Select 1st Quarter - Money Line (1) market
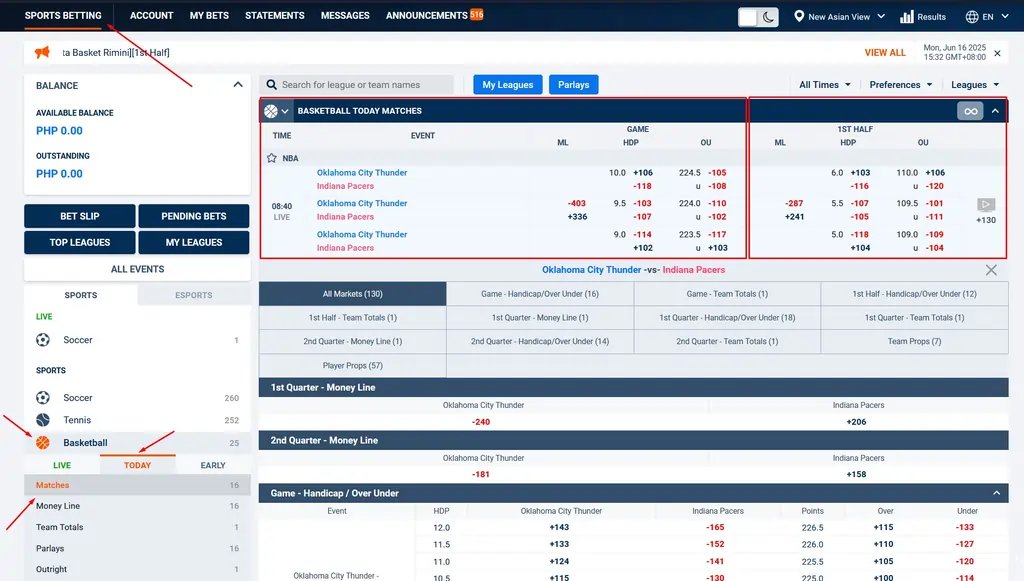The image size is (1024, 581). click(540, 318)
